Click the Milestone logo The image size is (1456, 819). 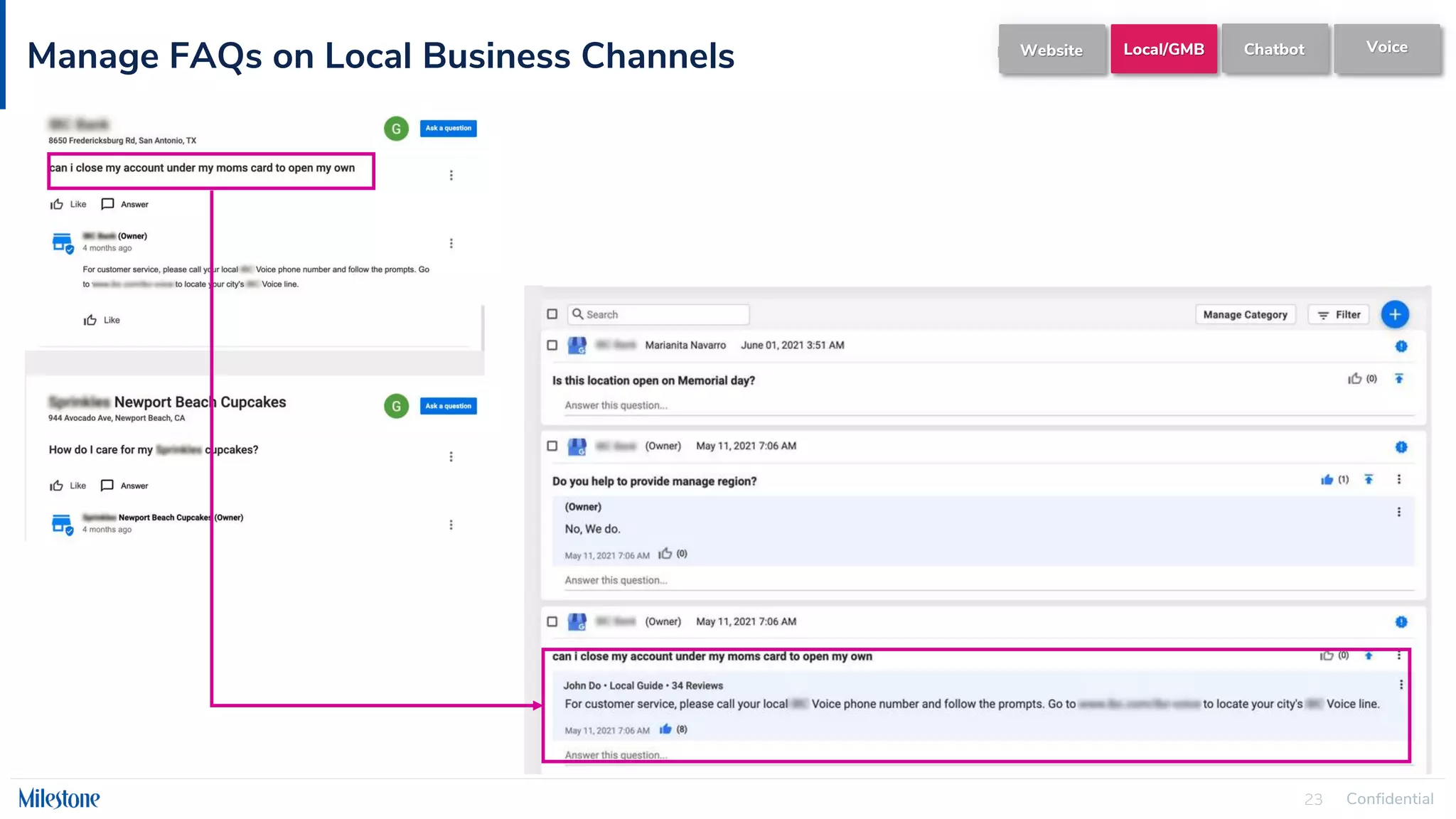click(x=60, y=798)
